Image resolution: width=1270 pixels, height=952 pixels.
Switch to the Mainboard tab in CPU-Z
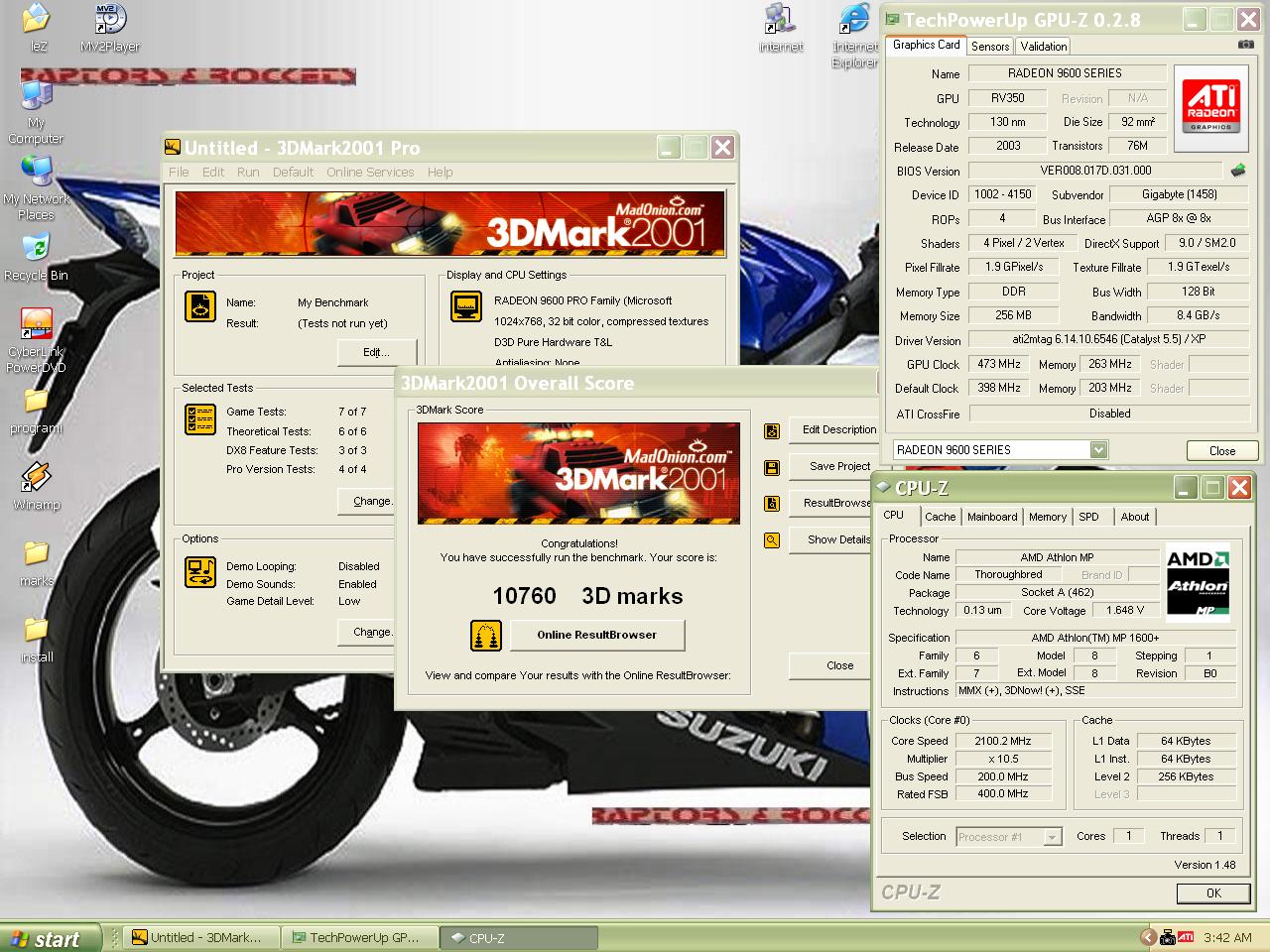click(x=992, y=517)
